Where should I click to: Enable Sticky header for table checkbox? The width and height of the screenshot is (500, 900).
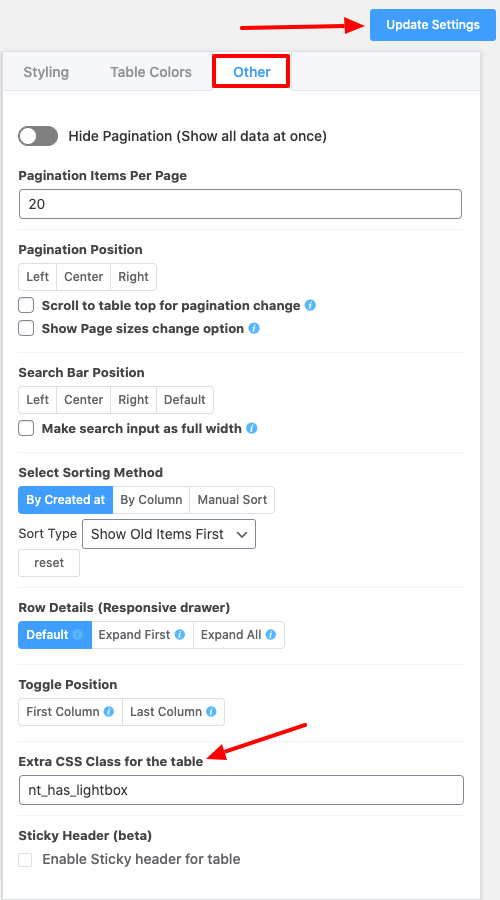pos(25,859)
